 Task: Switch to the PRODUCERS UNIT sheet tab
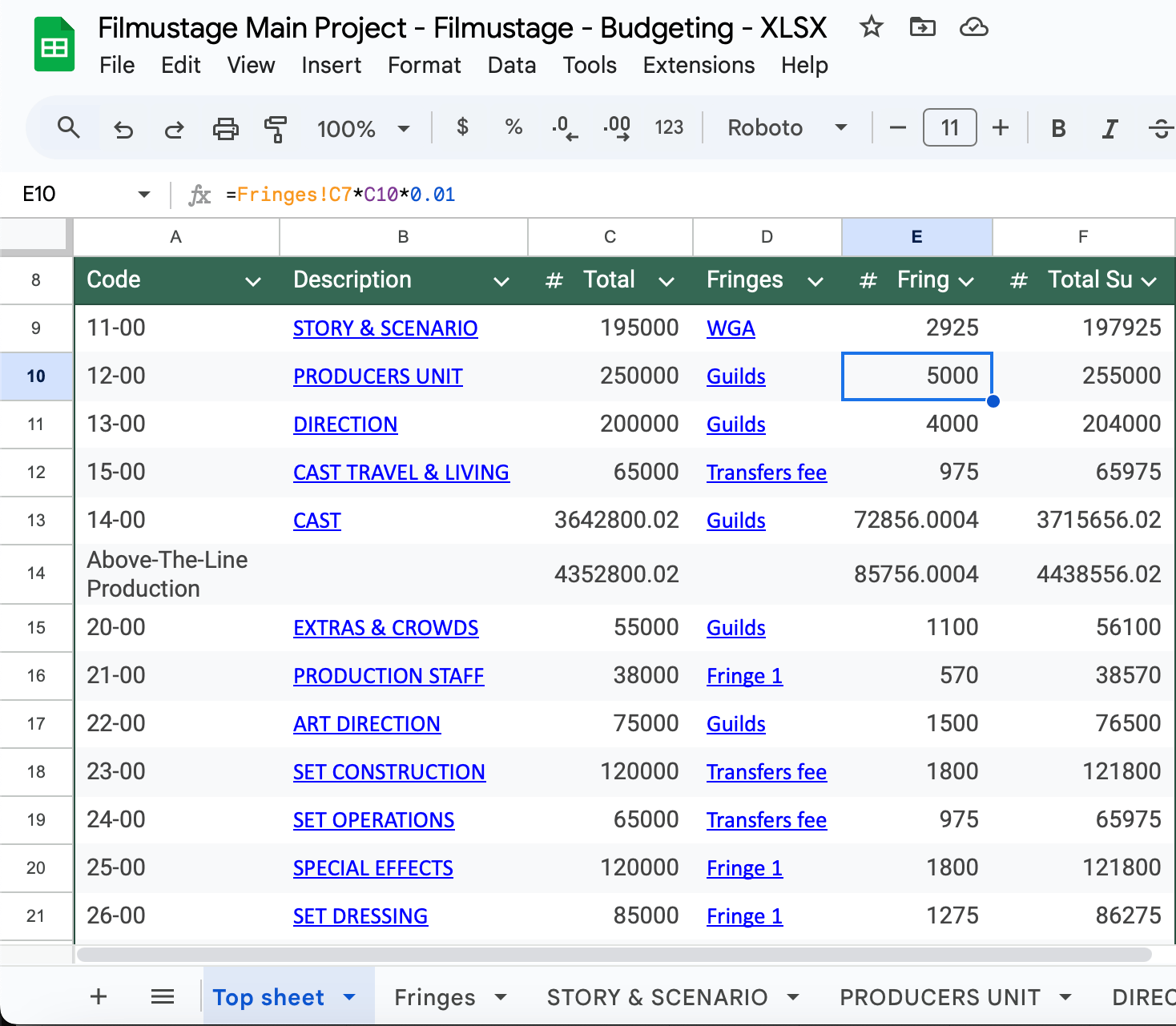(940, 997)
